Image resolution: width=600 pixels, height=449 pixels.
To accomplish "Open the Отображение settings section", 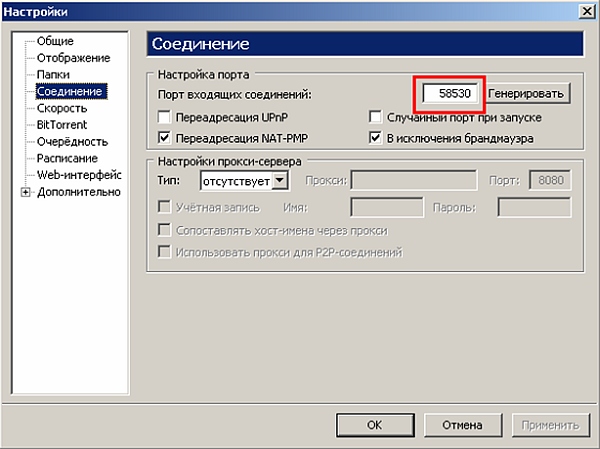I will [72, 57].
